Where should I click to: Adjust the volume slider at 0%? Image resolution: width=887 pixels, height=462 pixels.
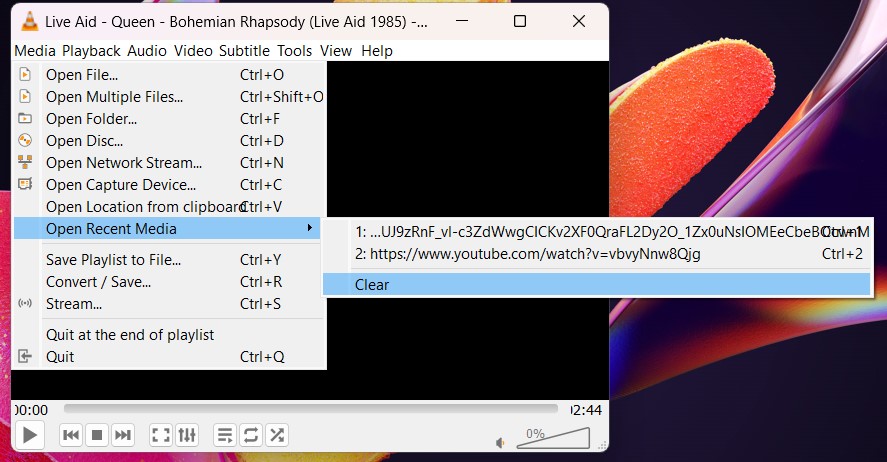tap(553, 438)
